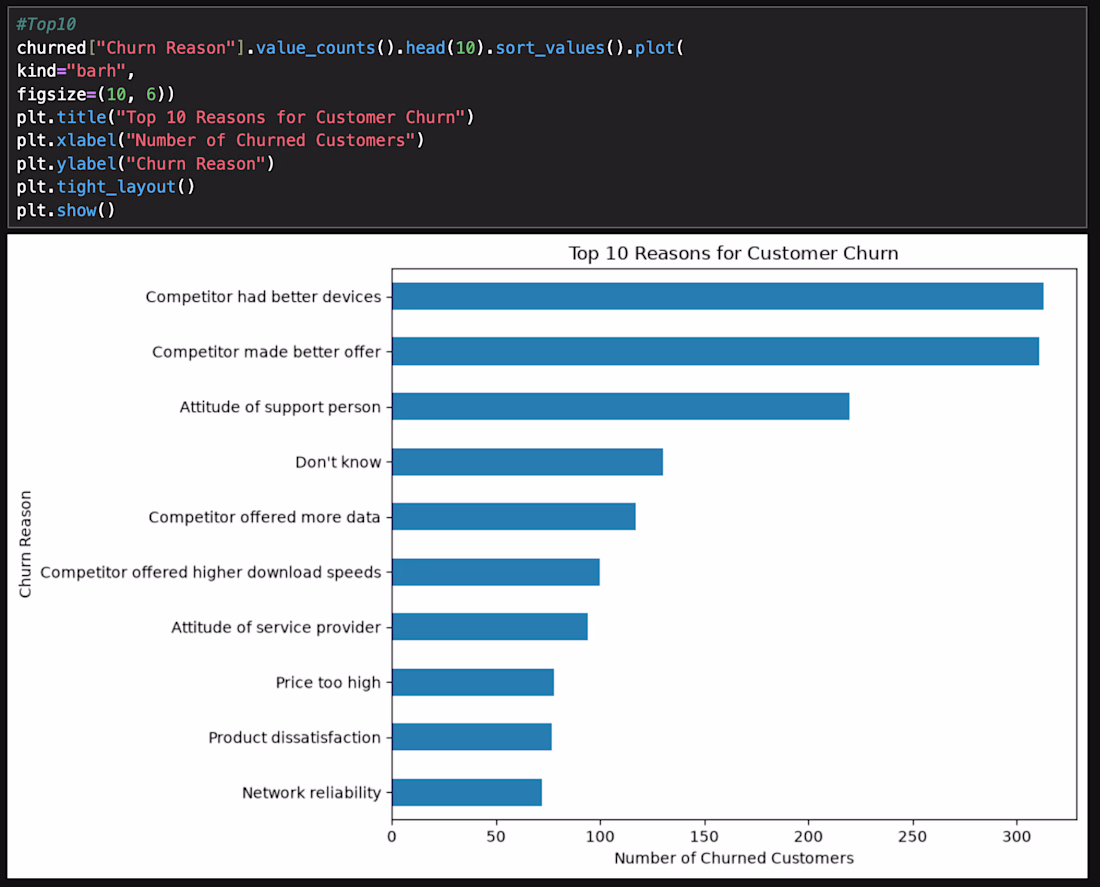Select the "Competitor had better devices" bar
This screenshot has height=887, width=1100.
718,296
